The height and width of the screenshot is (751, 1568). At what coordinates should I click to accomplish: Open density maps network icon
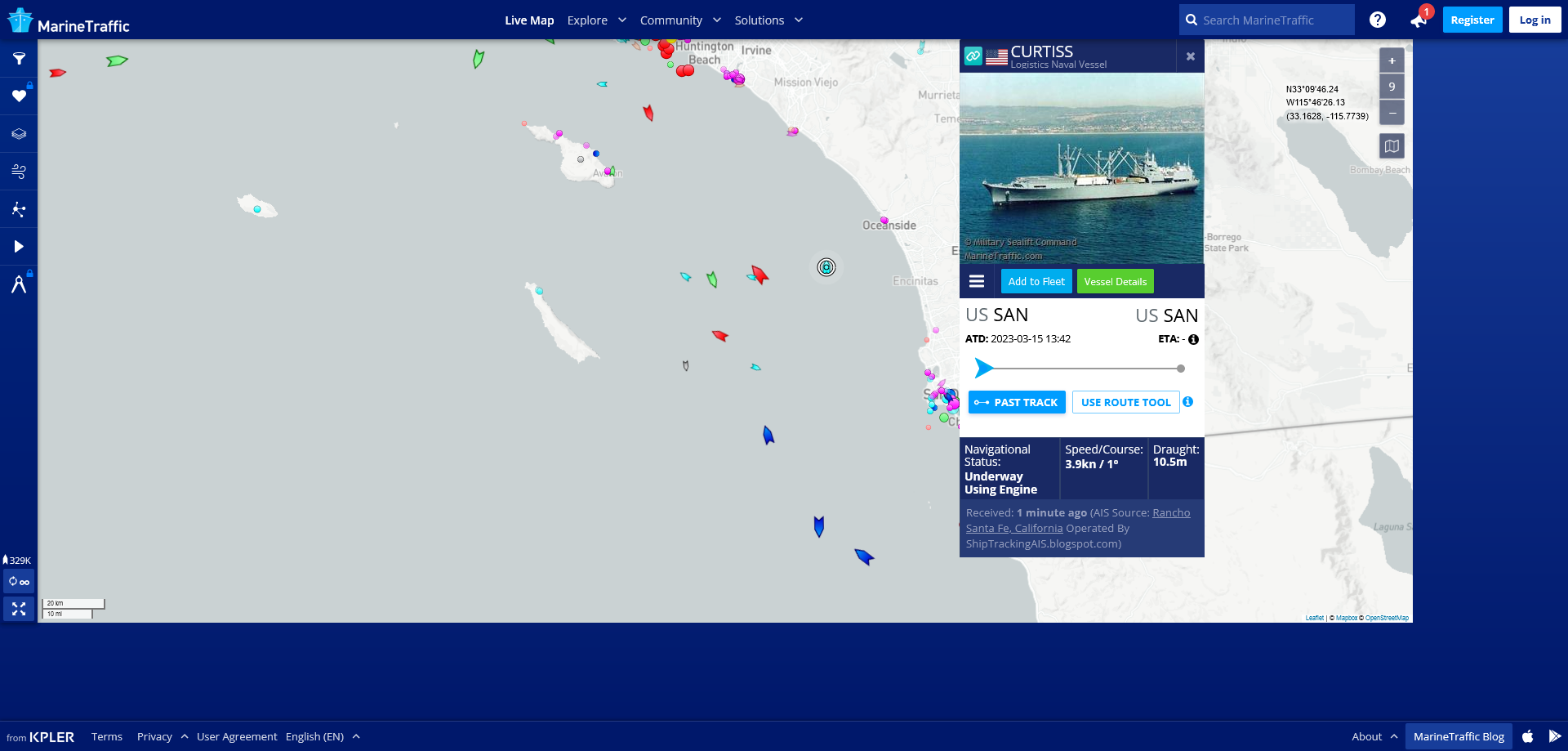[x=19, y=209]
